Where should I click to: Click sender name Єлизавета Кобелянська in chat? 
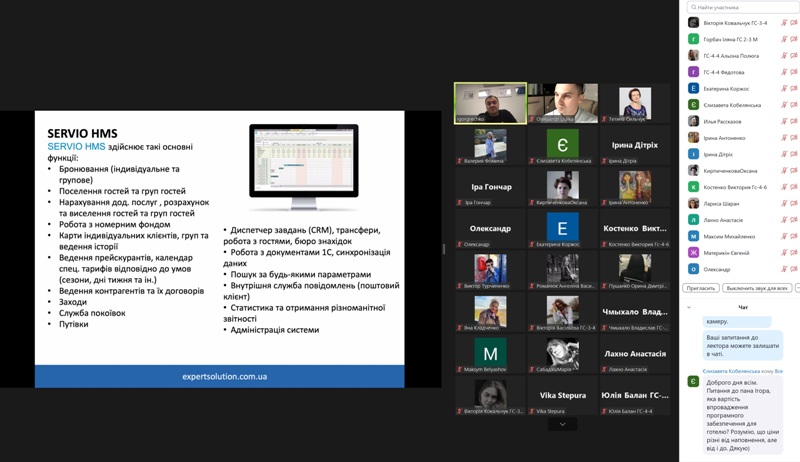[x=731, y=371]
